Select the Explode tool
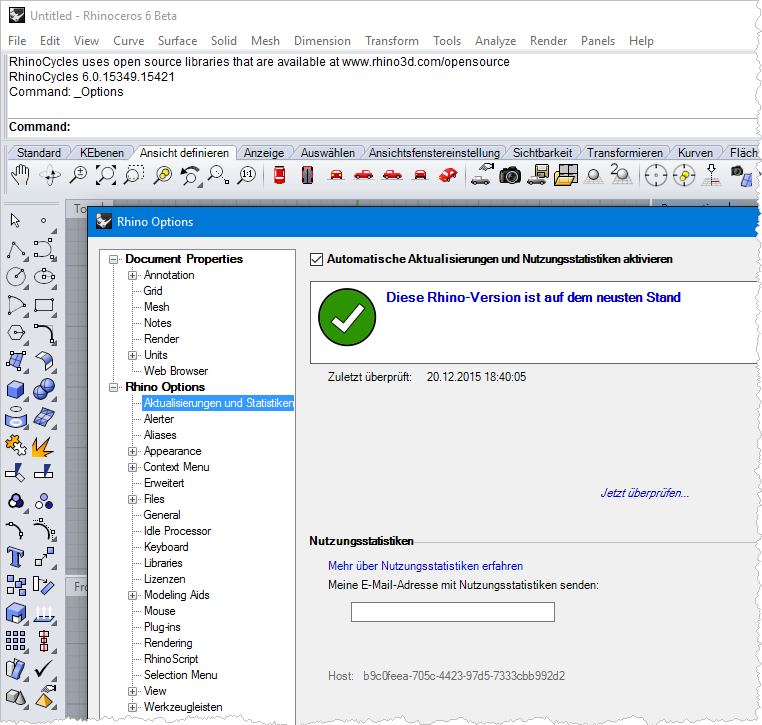 tap(43, 446)
